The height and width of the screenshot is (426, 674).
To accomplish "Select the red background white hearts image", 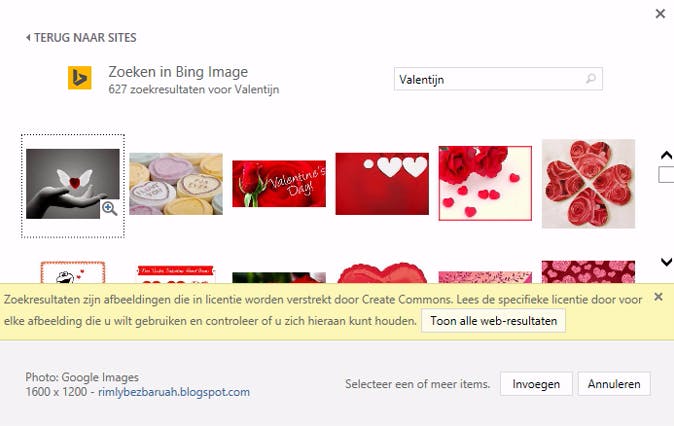I will [382, 184].
